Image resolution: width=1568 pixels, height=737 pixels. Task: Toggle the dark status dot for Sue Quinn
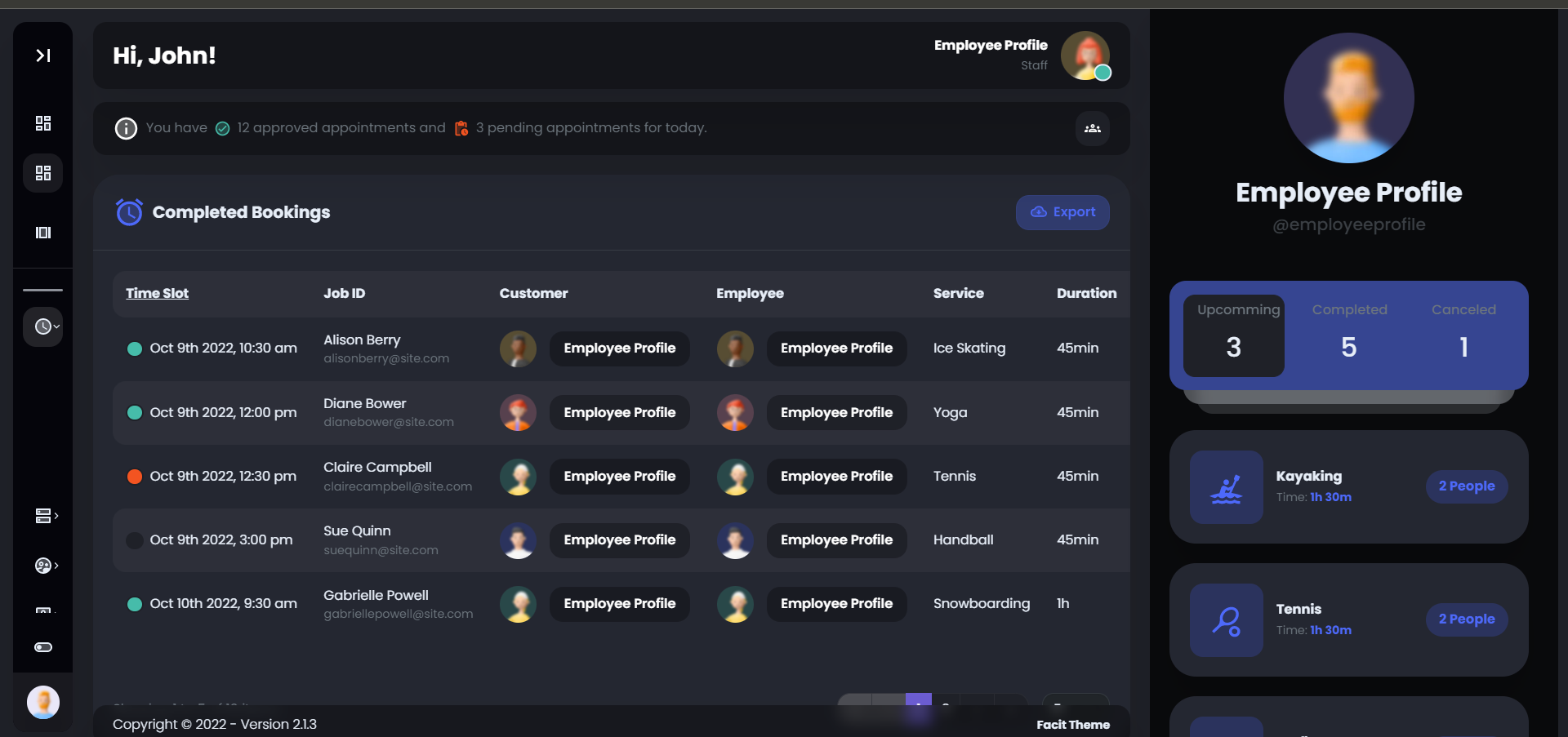coord(135,540)
